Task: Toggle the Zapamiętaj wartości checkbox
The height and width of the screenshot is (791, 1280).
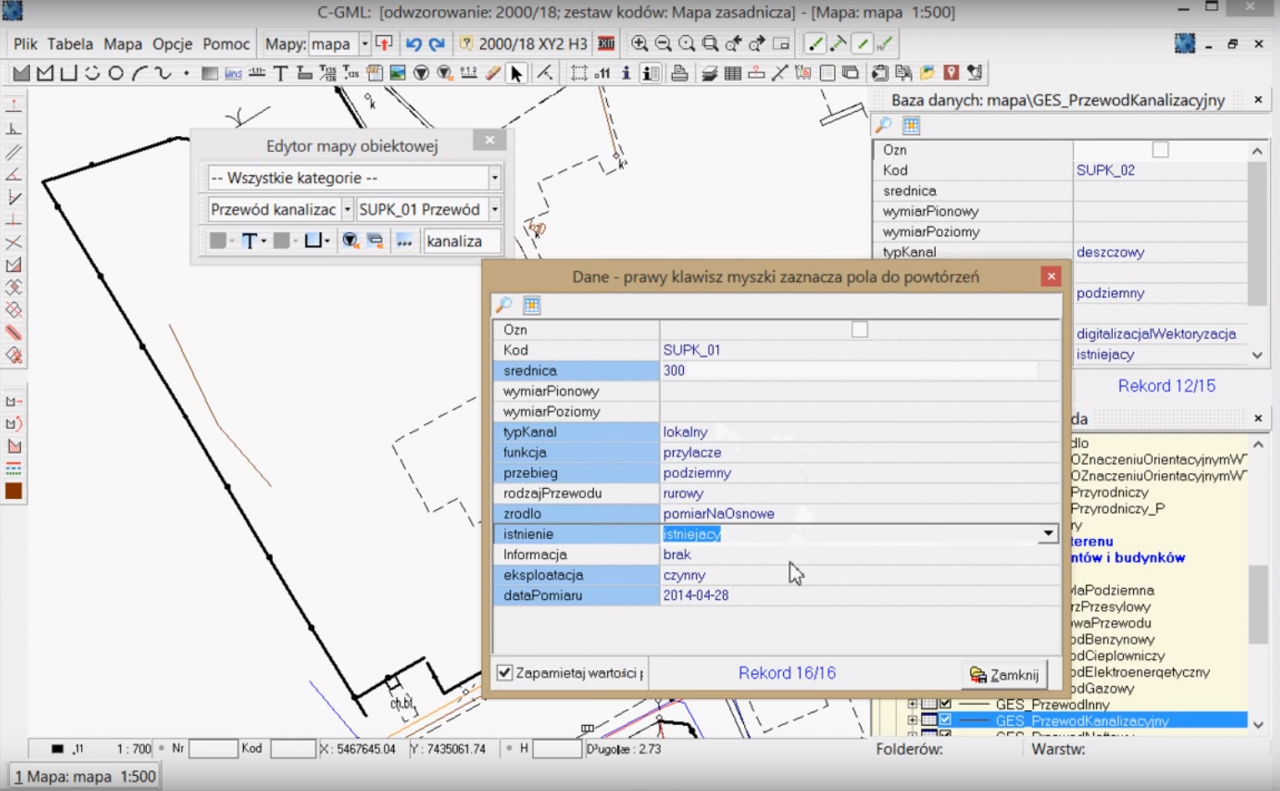Action: (505, 673)
